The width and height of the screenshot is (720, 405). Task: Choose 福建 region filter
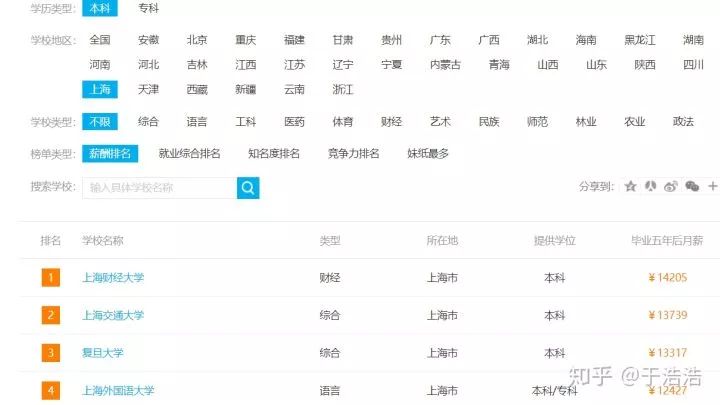(294, 40)
